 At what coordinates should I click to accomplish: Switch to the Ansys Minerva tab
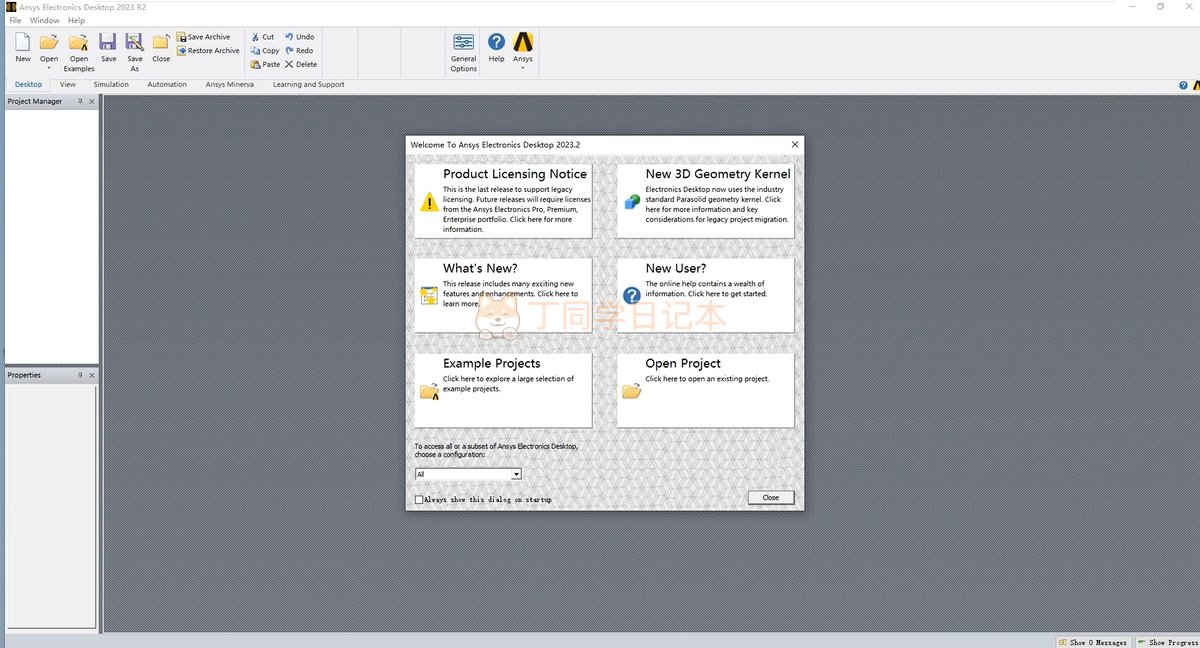tap(230, 85)
